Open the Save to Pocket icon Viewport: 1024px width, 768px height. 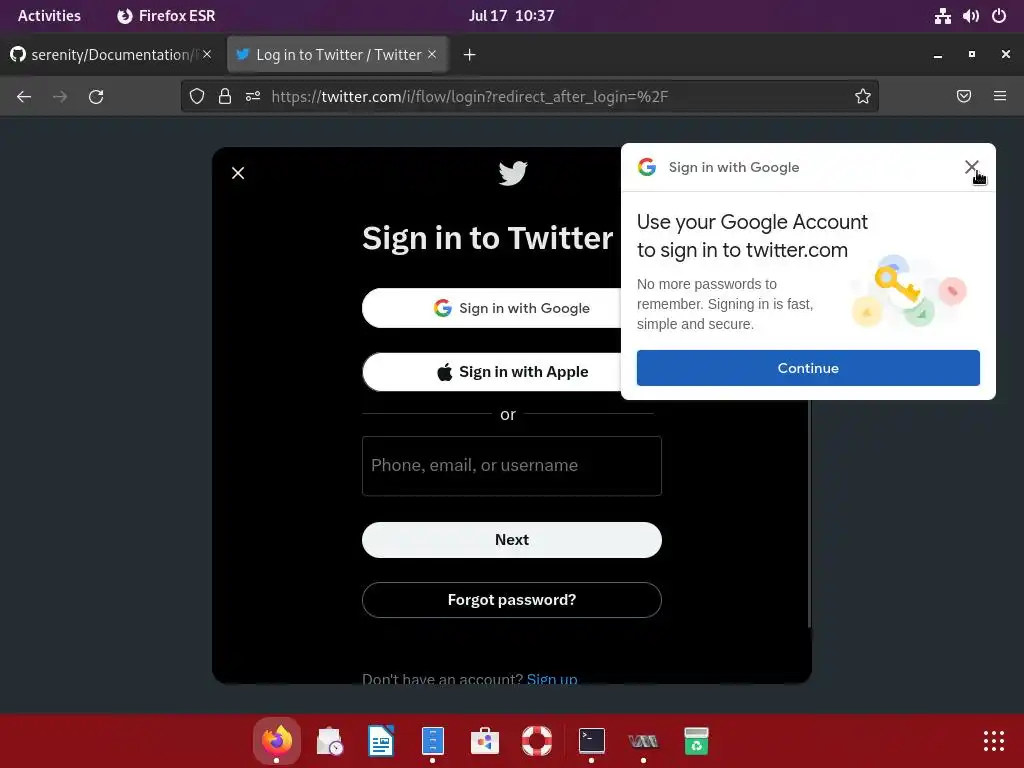(x=964, y=97)
